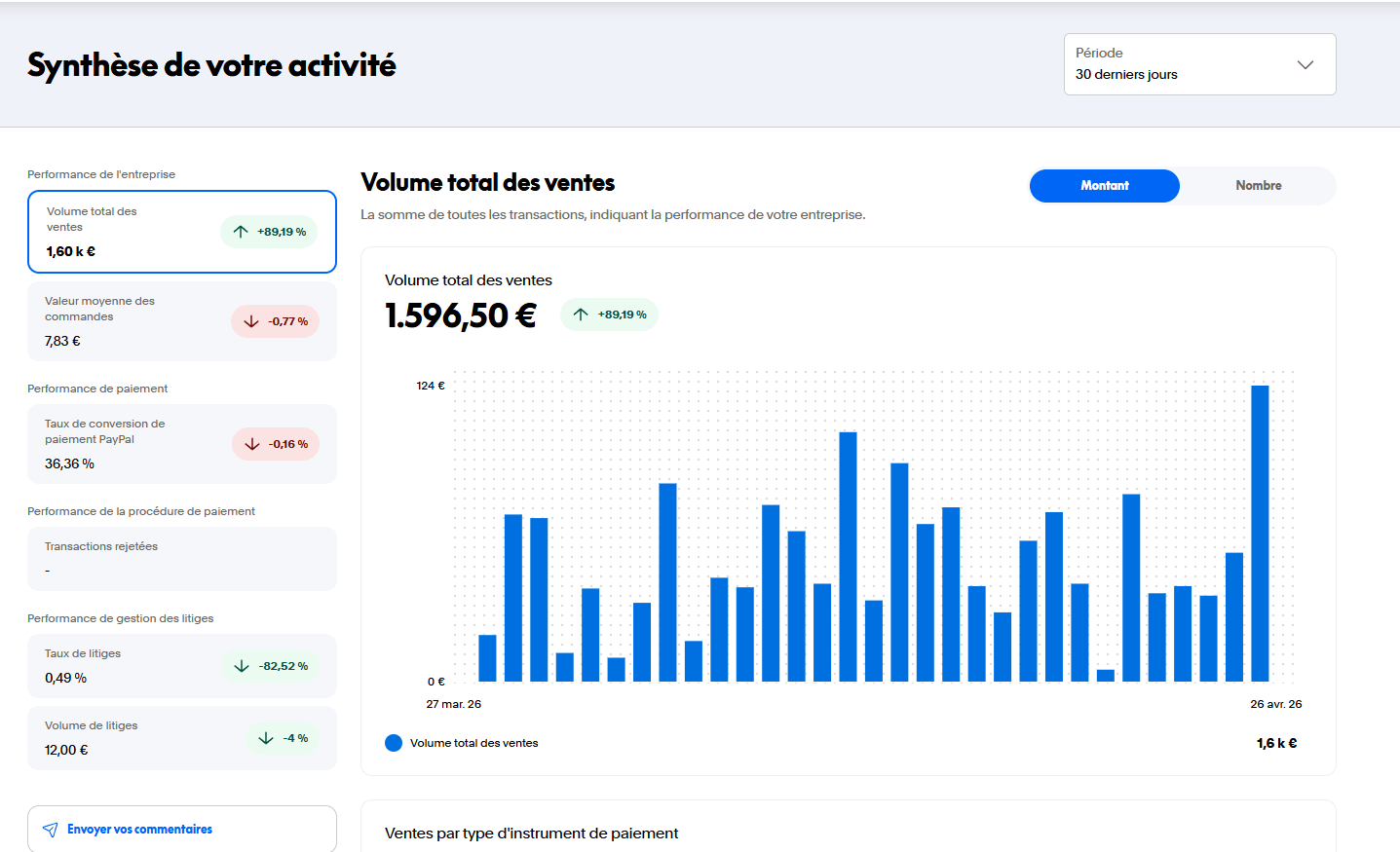Click the Performance de la procédure de paiement label

point(141,511)
